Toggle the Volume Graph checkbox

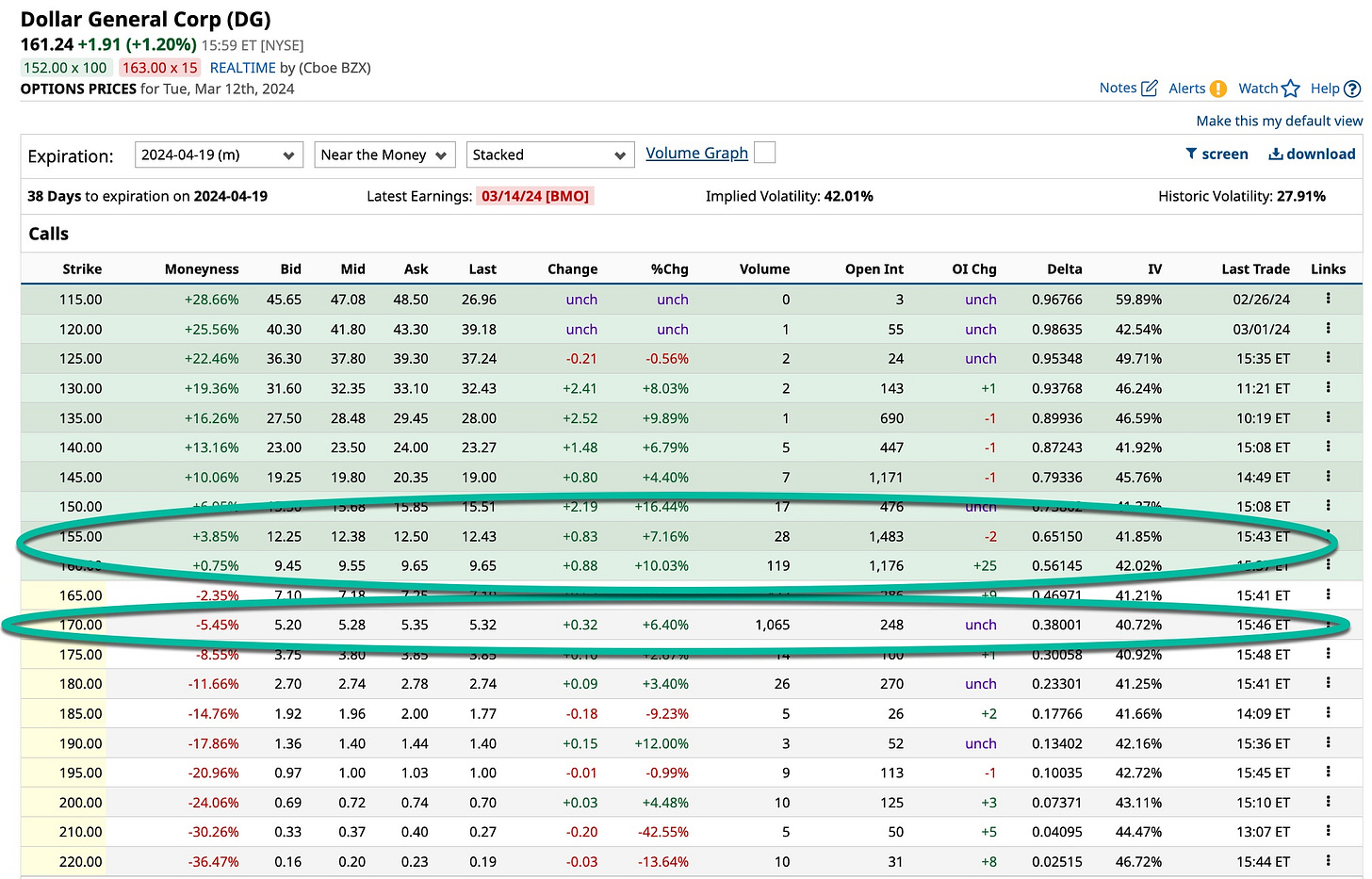tap(765, 153)
